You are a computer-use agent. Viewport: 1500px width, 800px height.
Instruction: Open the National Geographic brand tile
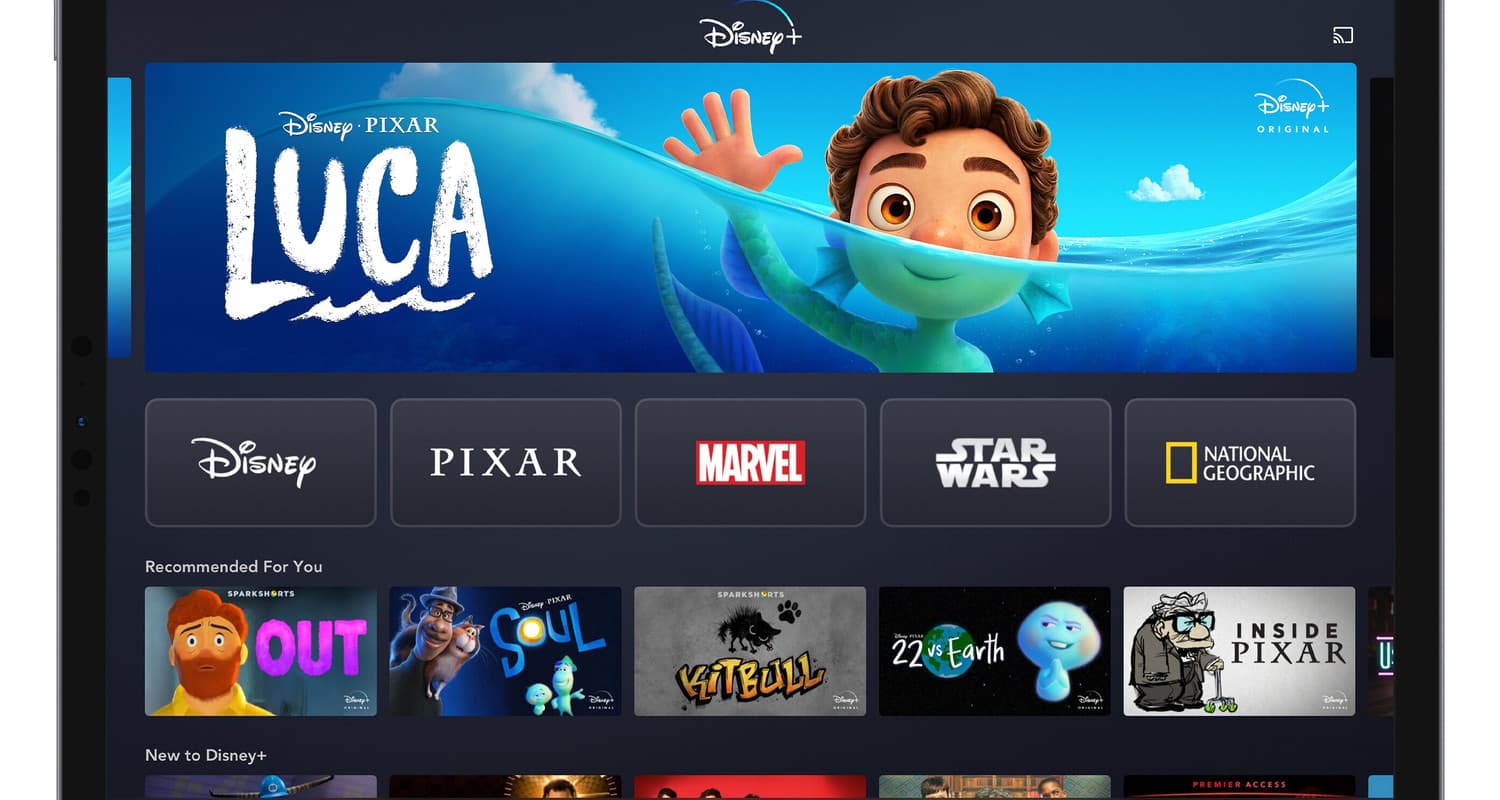pos(1240,462)
